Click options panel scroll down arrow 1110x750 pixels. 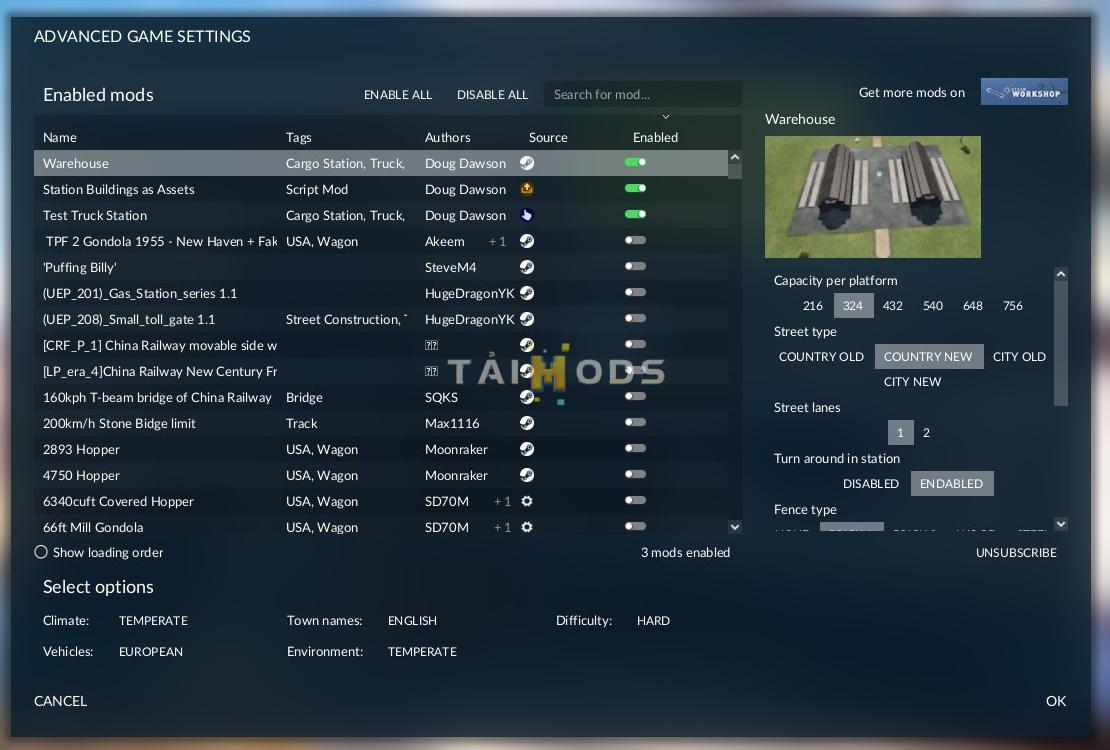[1060, 524]
